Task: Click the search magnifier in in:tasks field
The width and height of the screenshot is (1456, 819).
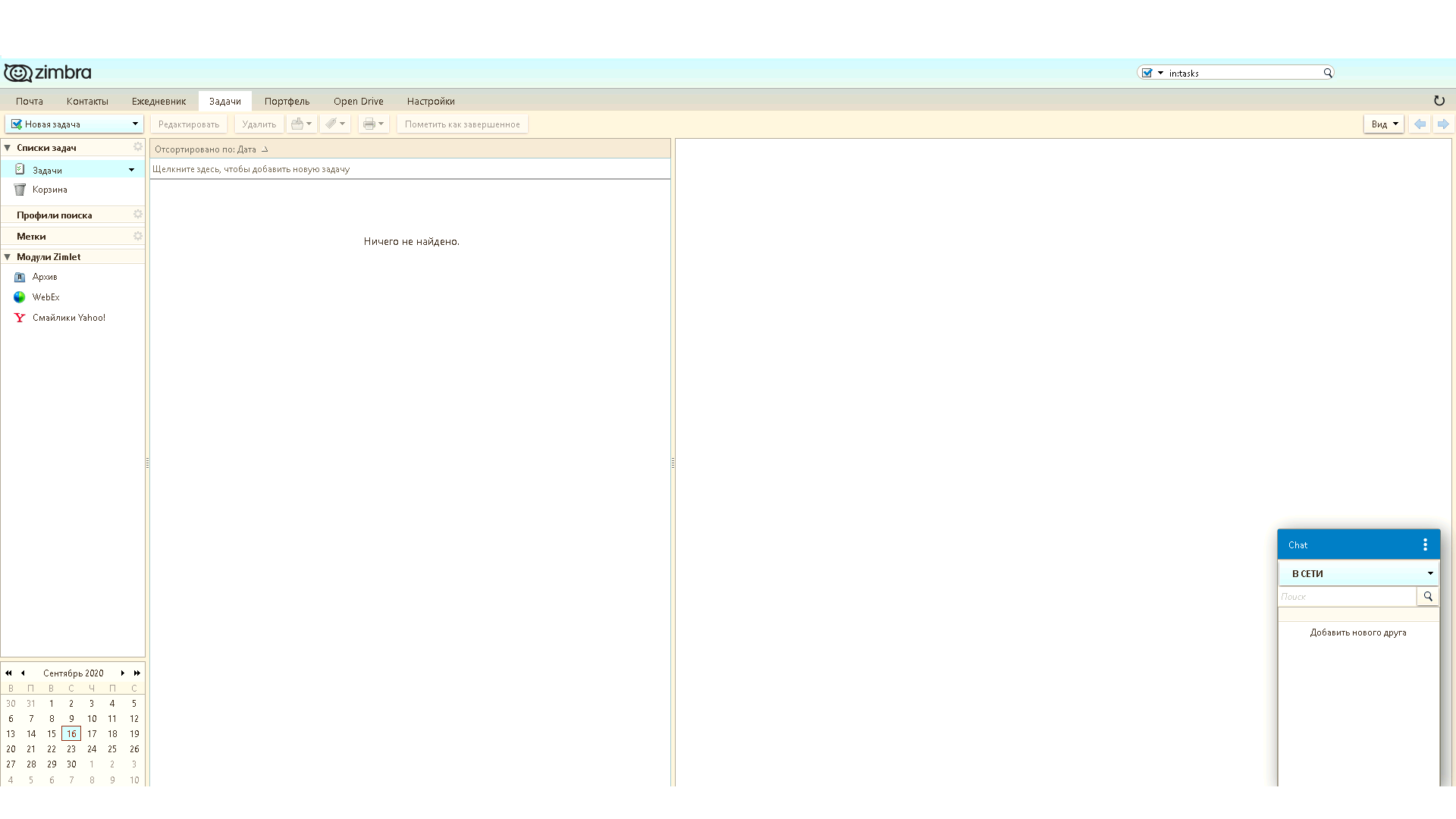Action: [x=1327, y=73]
